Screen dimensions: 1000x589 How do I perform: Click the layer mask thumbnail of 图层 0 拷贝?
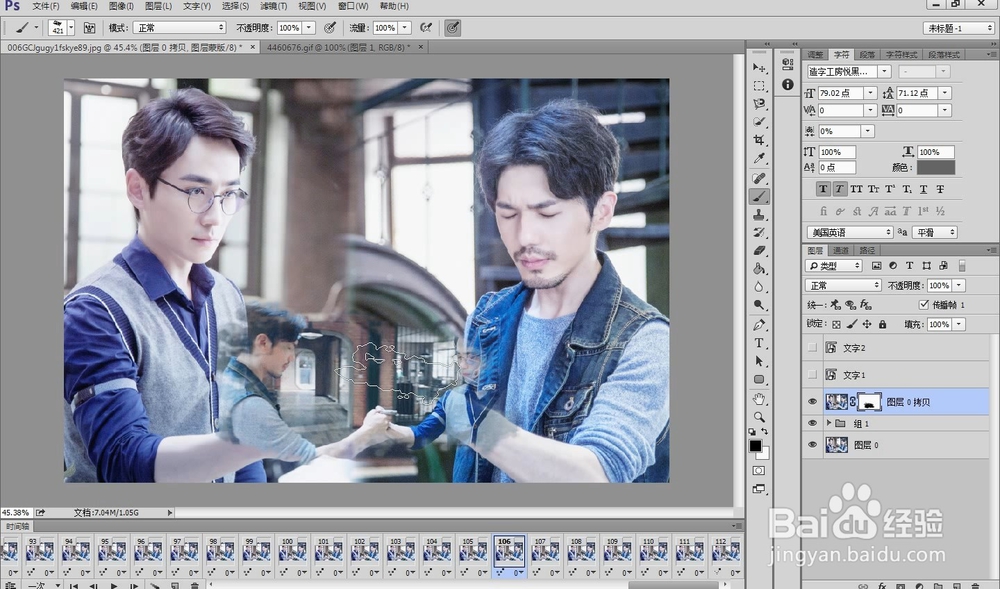coord(869,402)
